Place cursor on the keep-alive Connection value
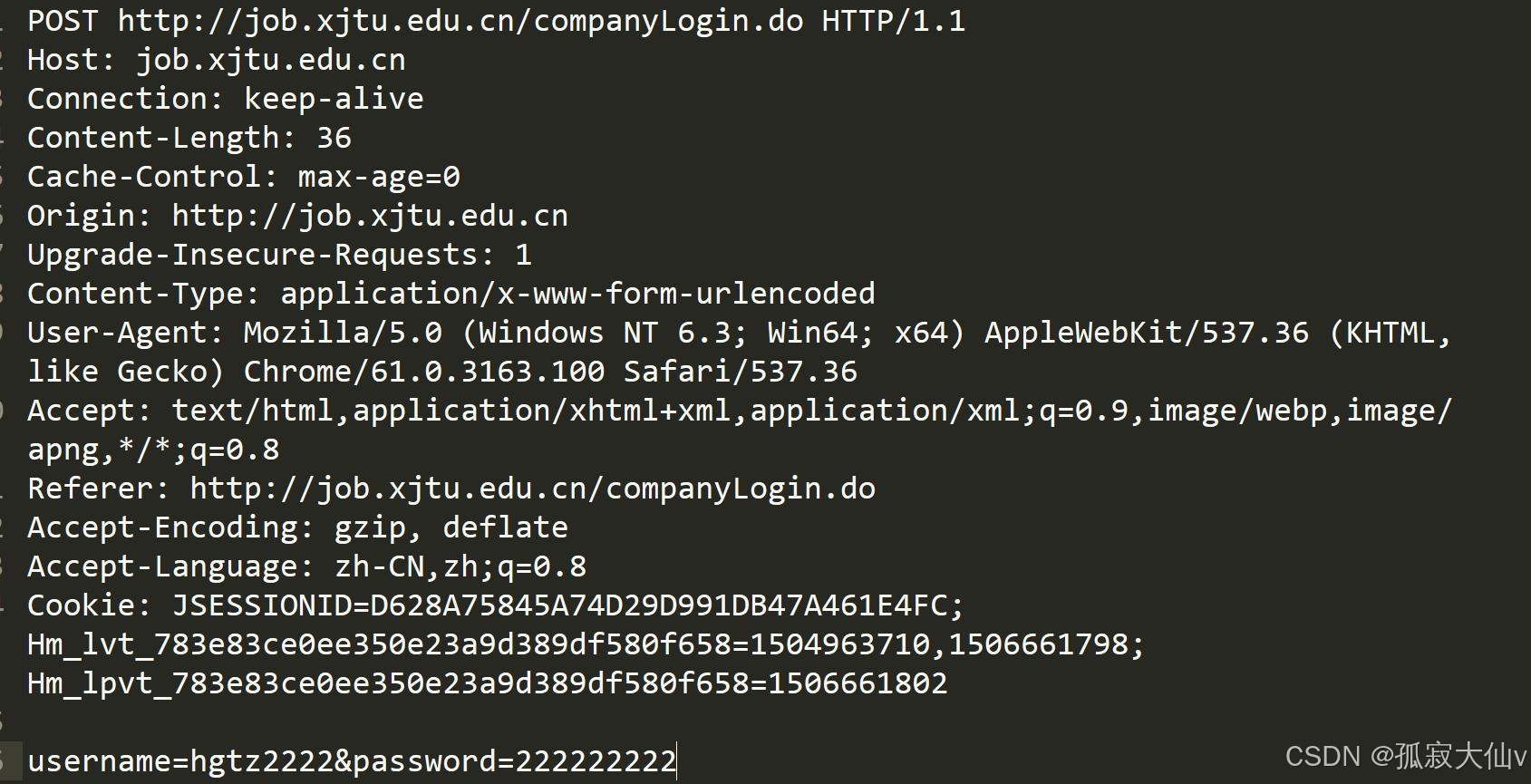Screen dimensions: 1531x784 tap(334, 99)
